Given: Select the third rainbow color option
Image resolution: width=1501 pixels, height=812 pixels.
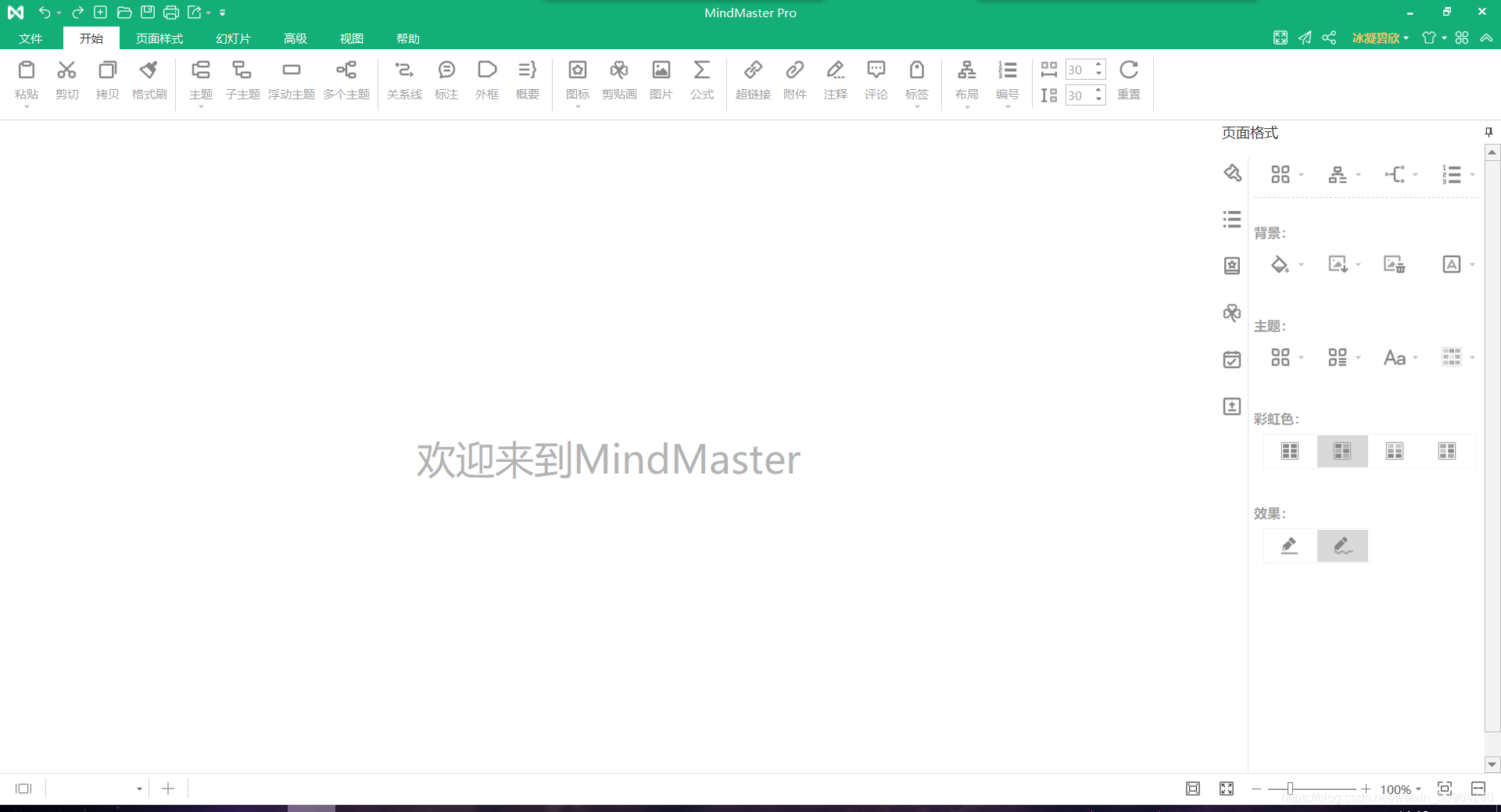Looking at the screenshot, I should [x=1395, y=451].
